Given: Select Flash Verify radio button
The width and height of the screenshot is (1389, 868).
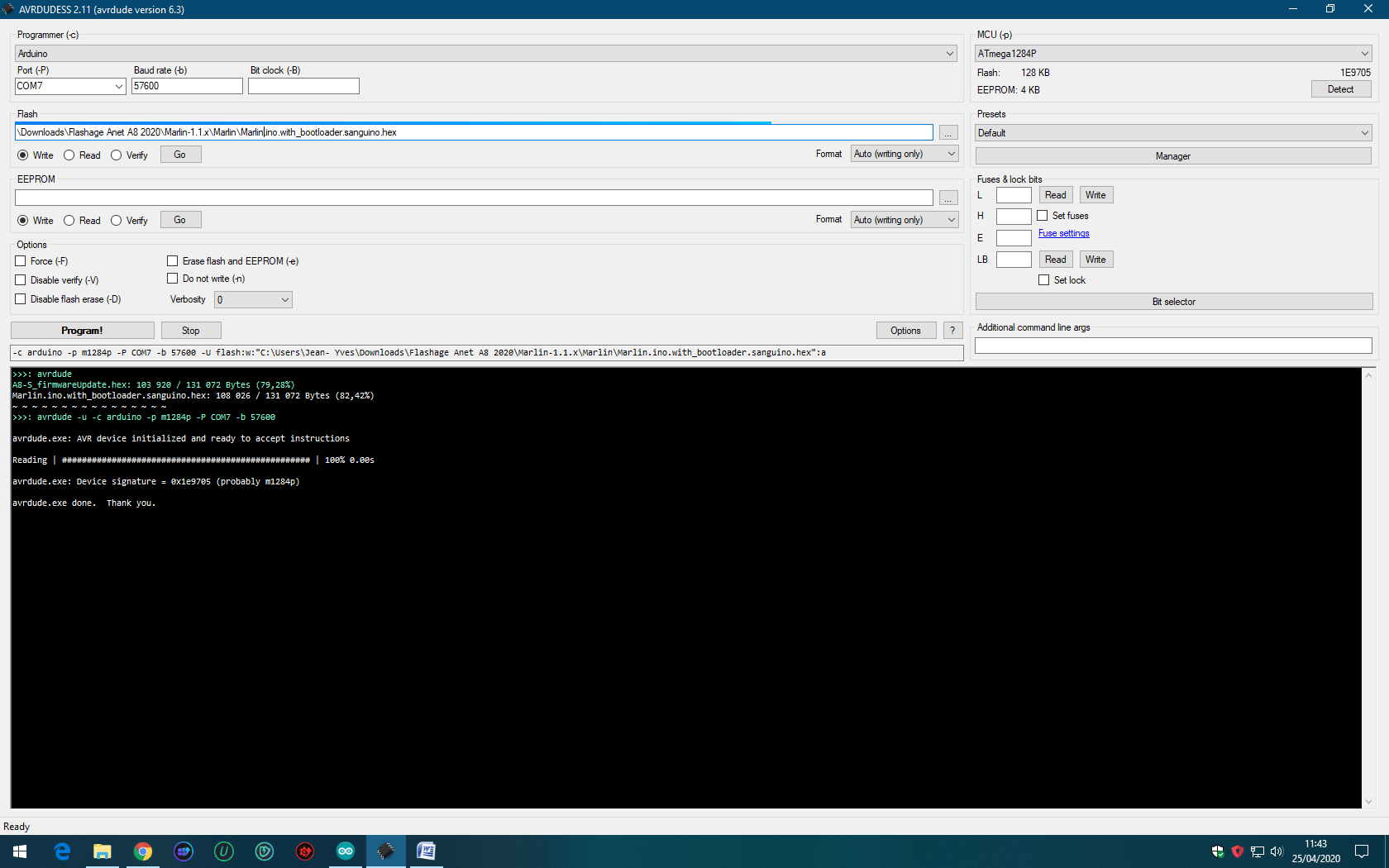Looking at the screenshot, I should point(117,155).
